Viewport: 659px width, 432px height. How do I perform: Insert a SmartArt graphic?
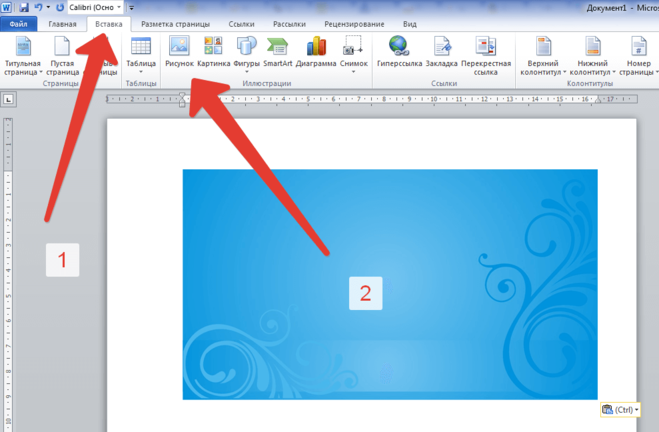tap(277, 52)
